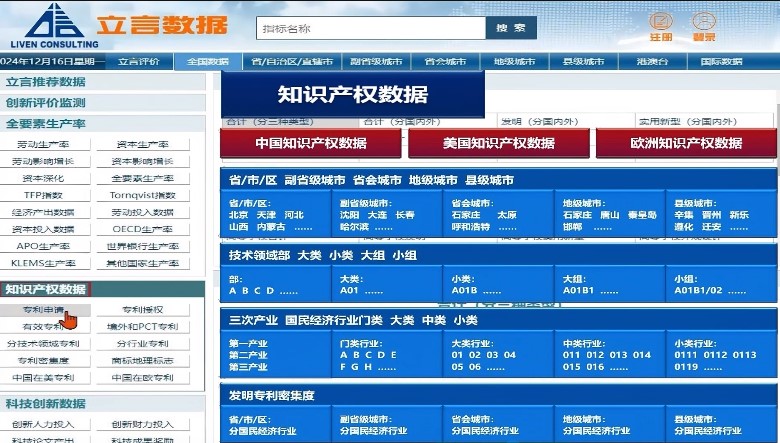780x443 pixels.
Task: Expand the 知识产权数据 sidebar section
Action: tap(46, 290)
